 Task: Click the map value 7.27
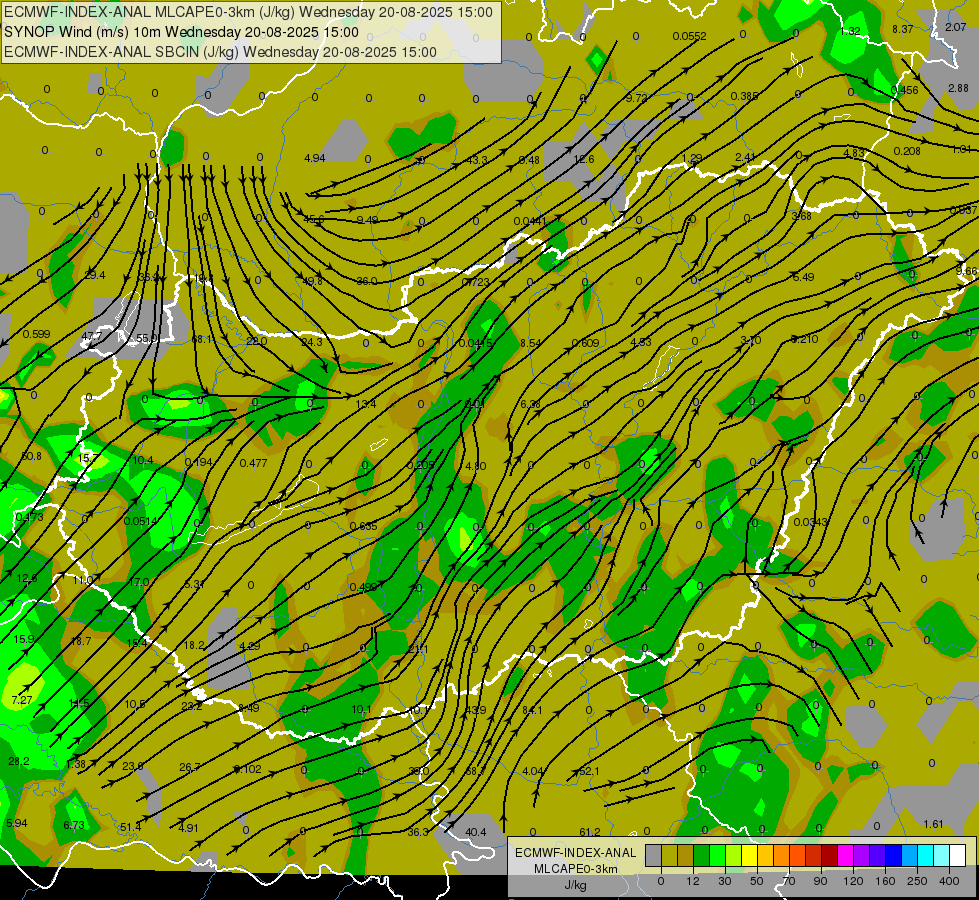pos(22,700)
